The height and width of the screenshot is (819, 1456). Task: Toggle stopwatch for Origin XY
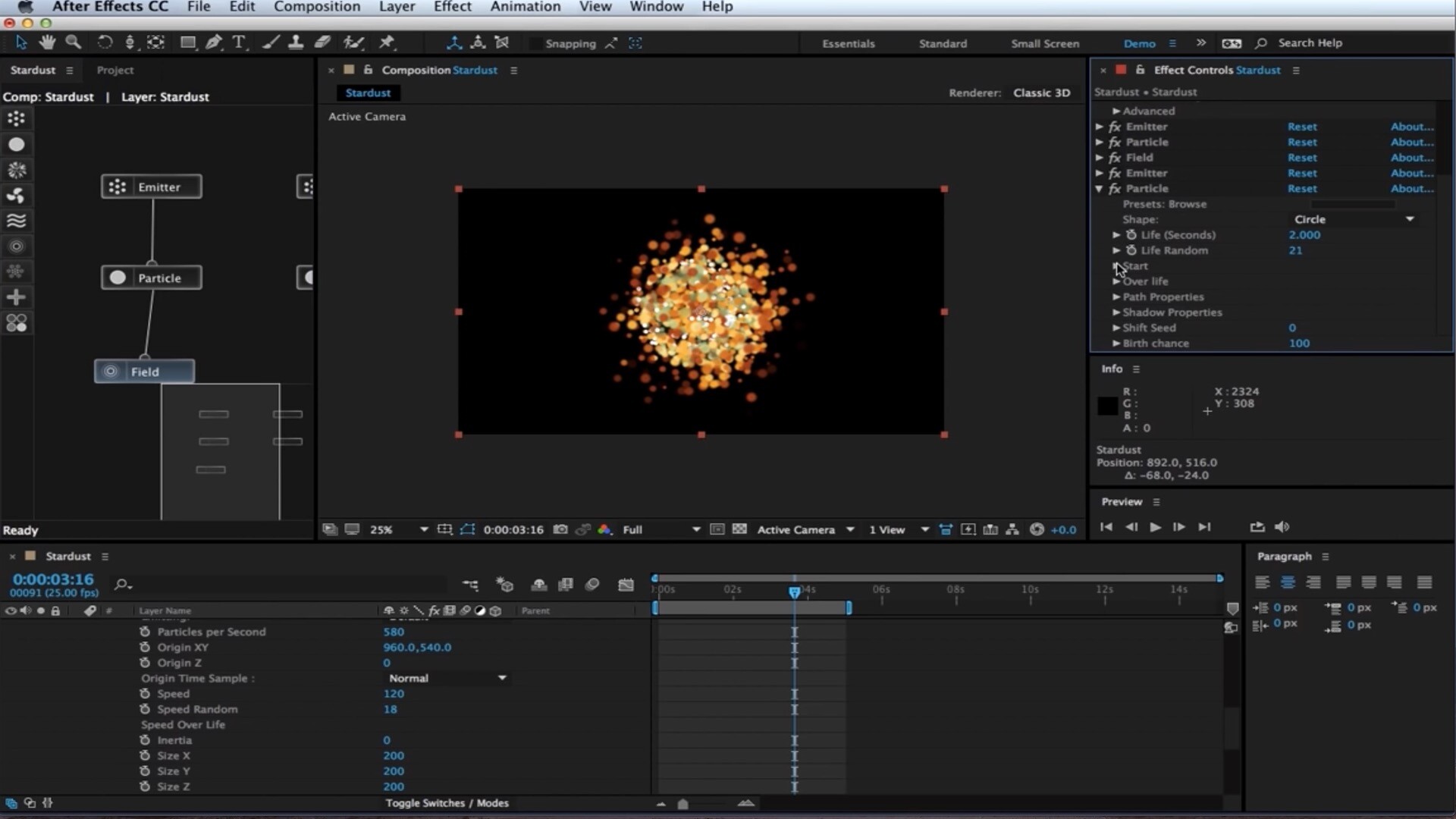click(x=145, y=647)
